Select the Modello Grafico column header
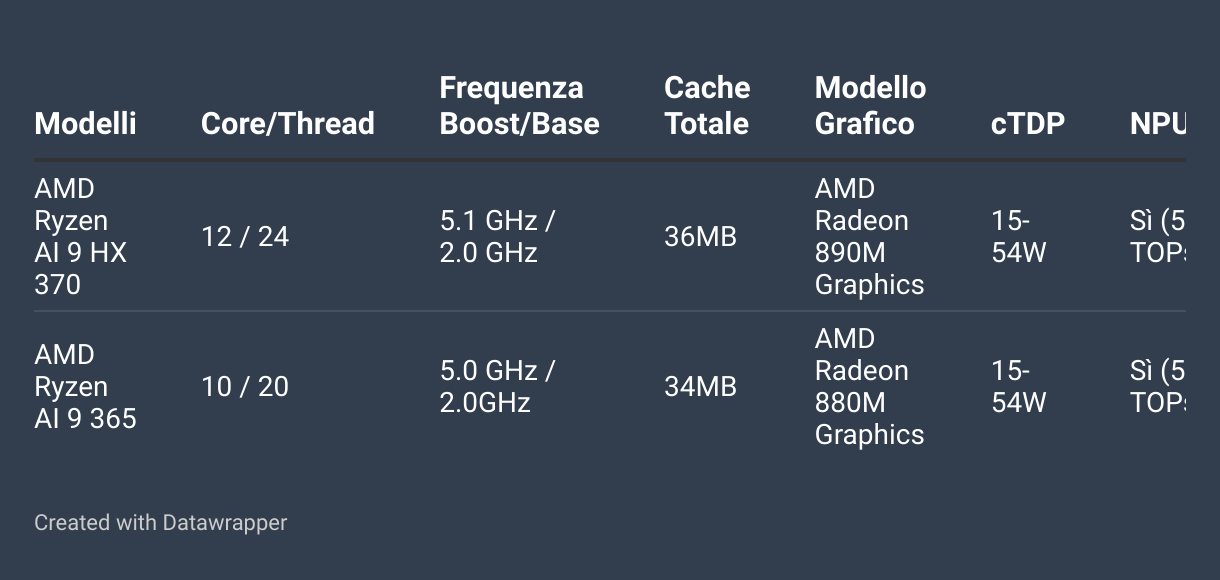 871,105
